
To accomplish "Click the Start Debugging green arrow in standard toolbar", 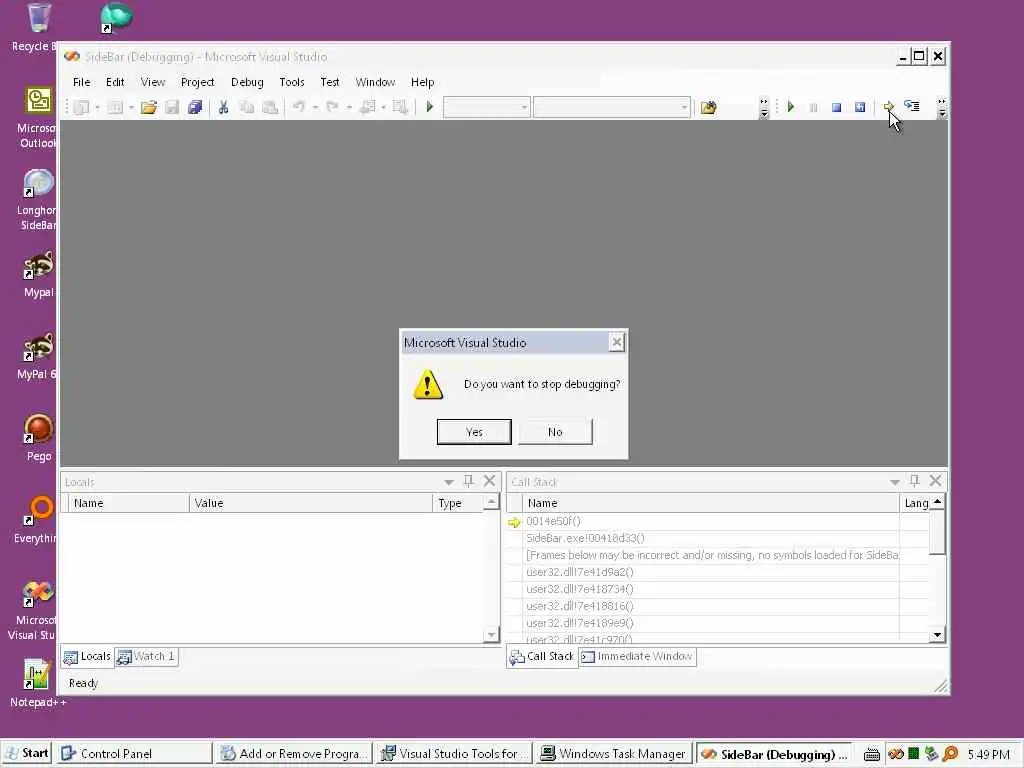I will coord(430,106).
